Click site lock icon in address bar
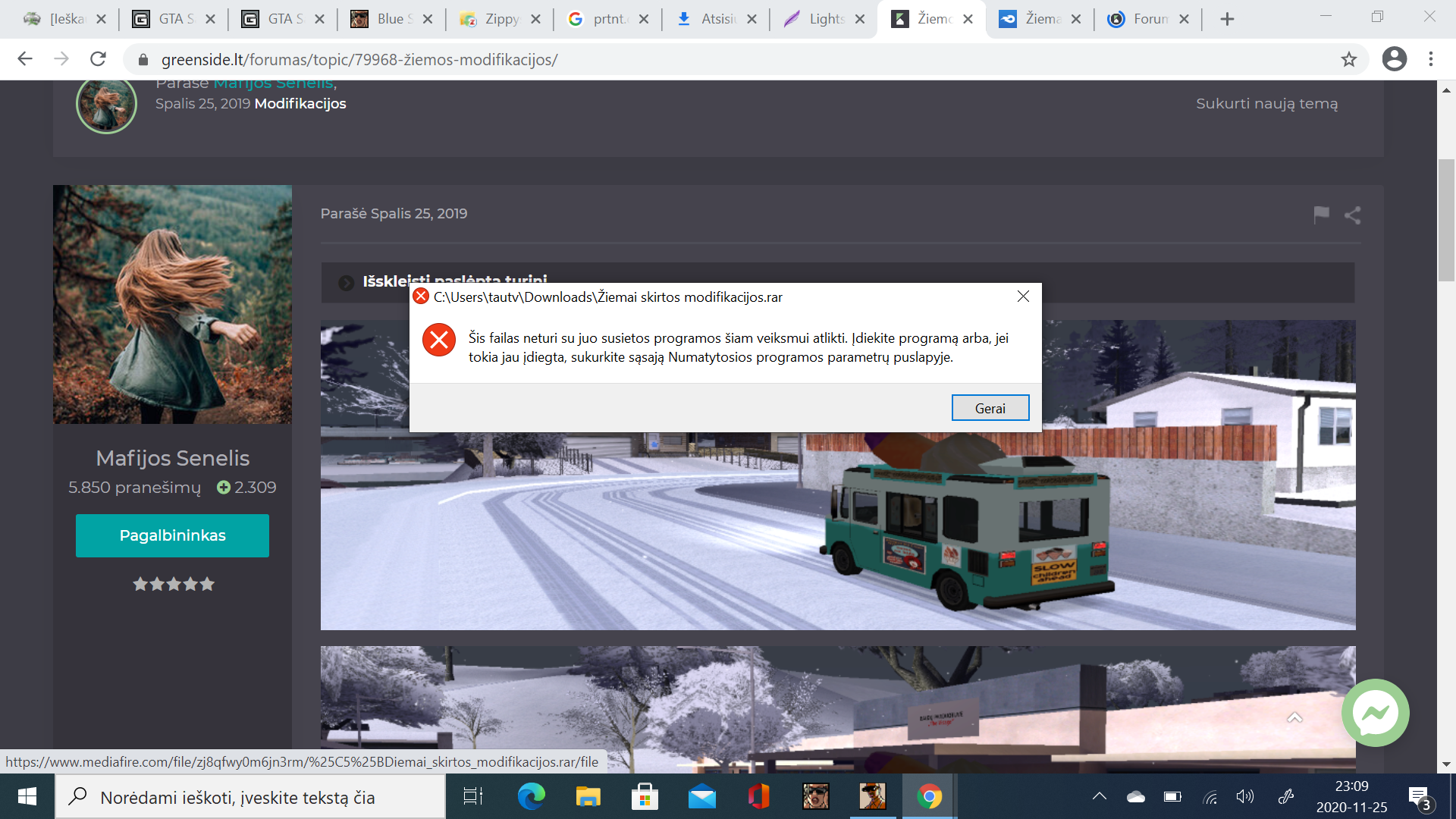Image resolution: width=1456 pixels, height=819 pixels. tap(143, 59)
